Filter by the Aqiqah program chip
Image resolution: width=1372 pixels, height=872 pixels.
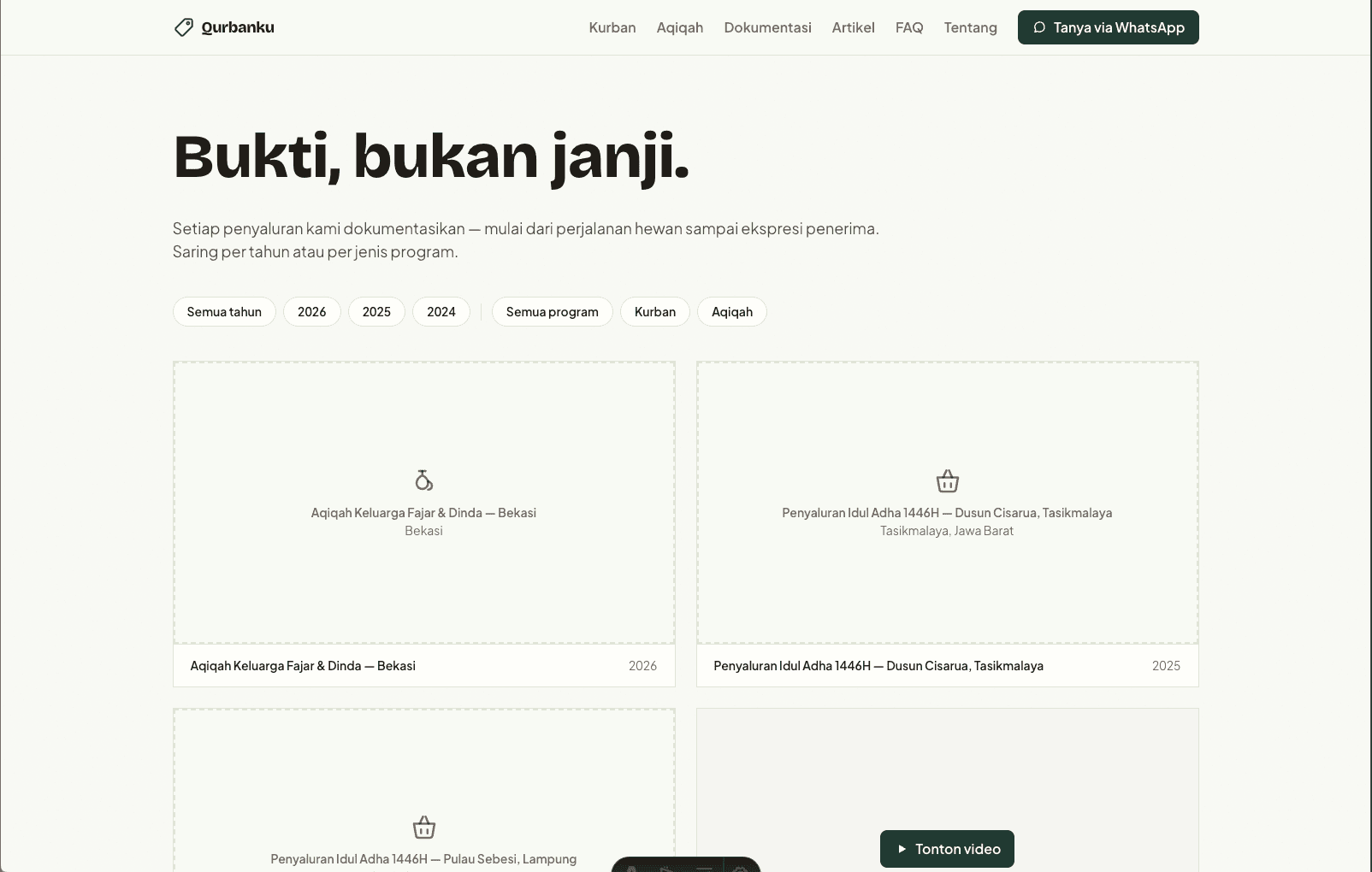click(732, 312)
